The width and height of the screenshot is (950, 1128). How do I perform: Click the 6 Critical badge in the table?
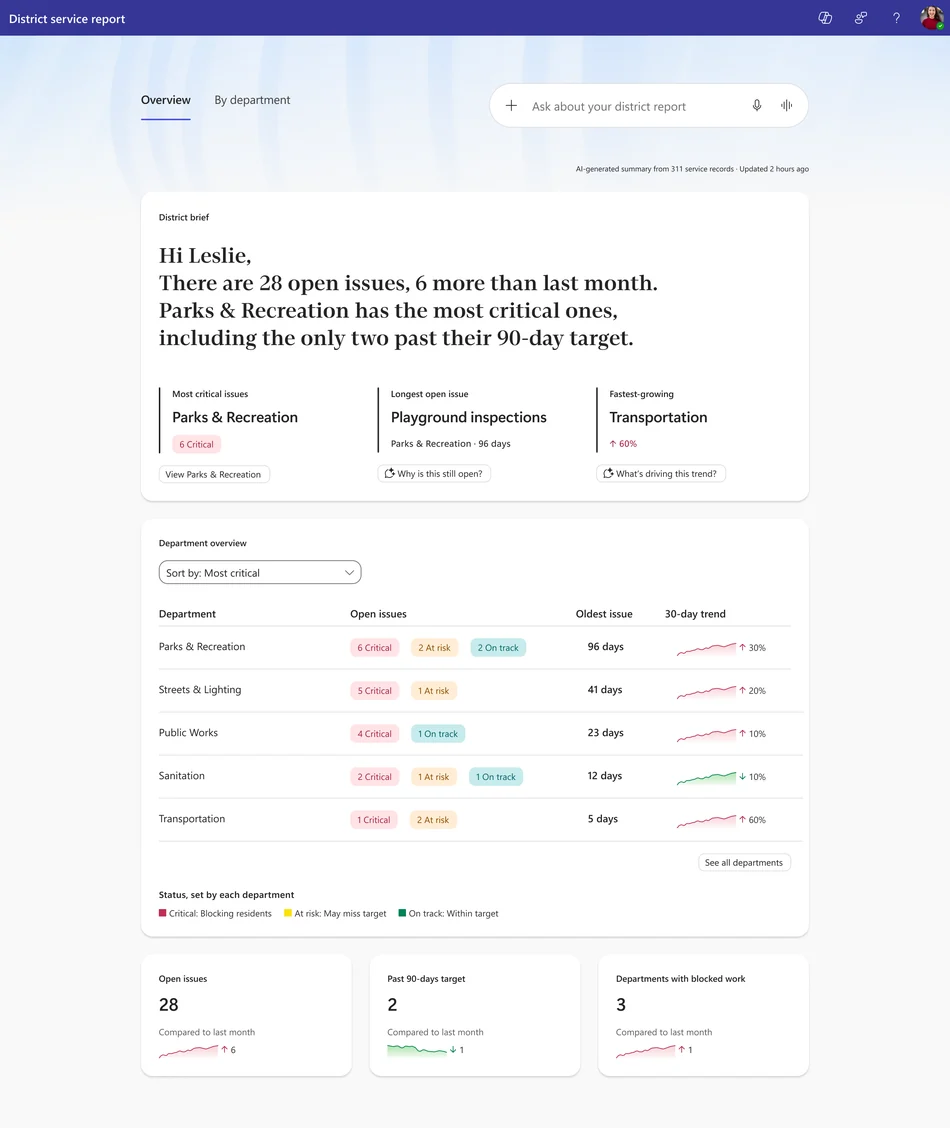(x=375, y=647)
